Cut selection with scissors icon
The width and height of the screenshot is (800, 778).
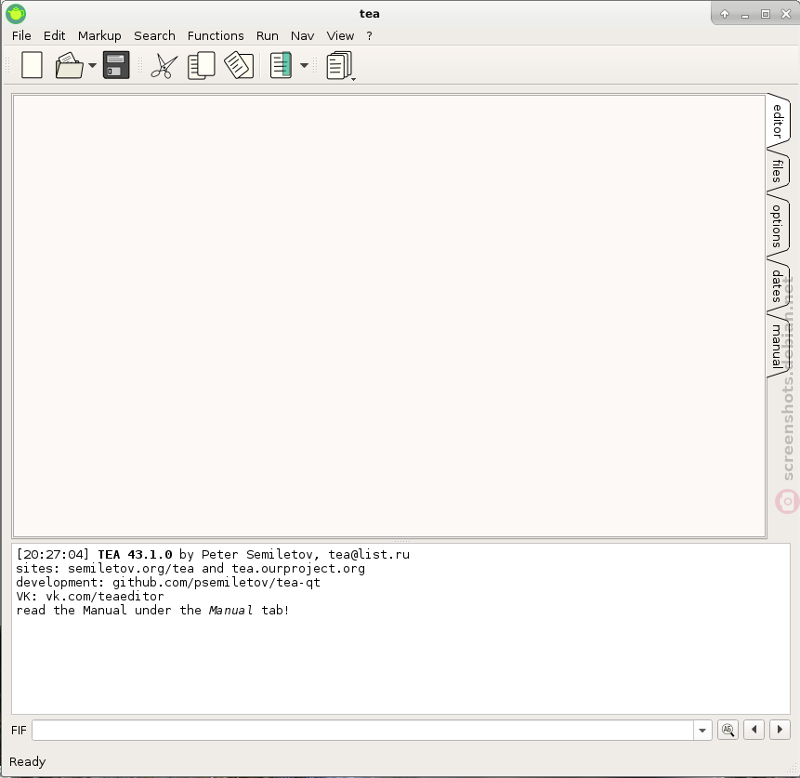tap(164, 66)
